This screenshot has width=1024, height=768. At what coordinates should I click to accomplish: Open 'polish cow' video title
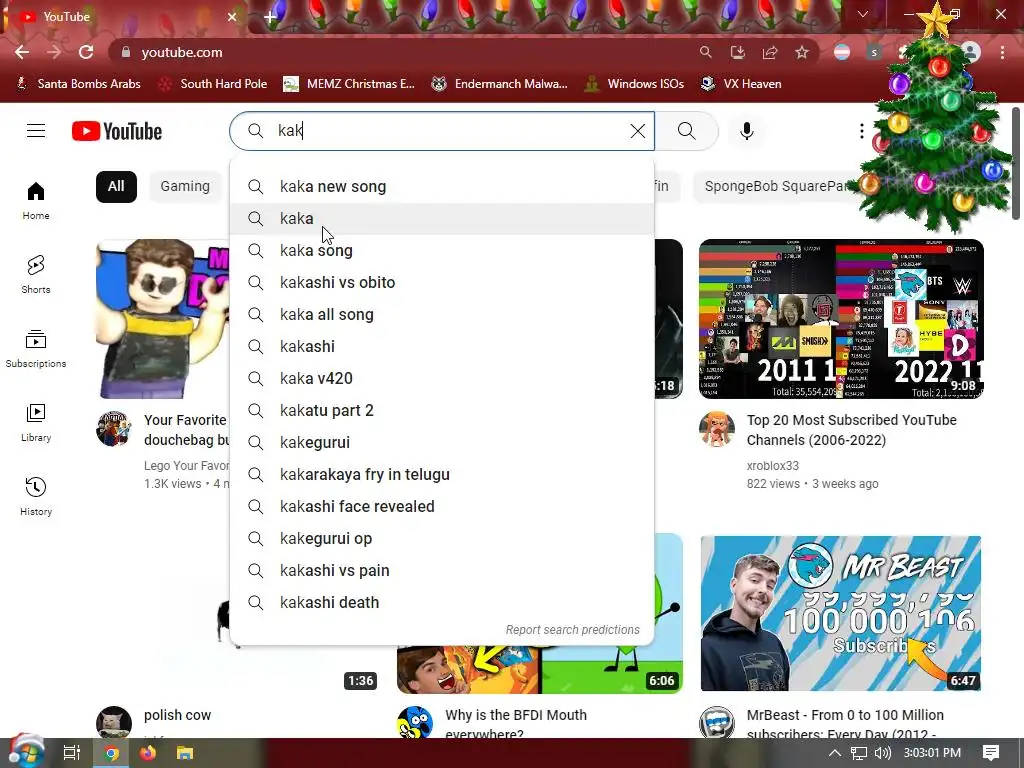[178, 715]
